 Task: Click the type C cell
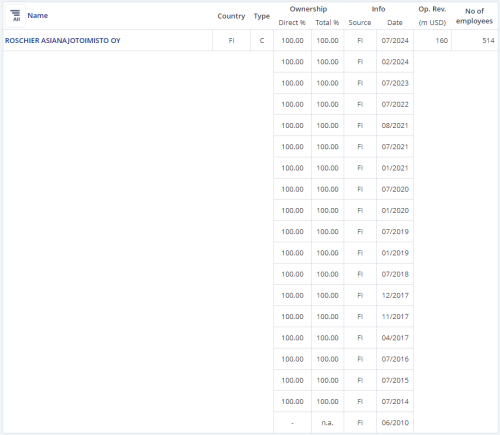pos(262,41)
